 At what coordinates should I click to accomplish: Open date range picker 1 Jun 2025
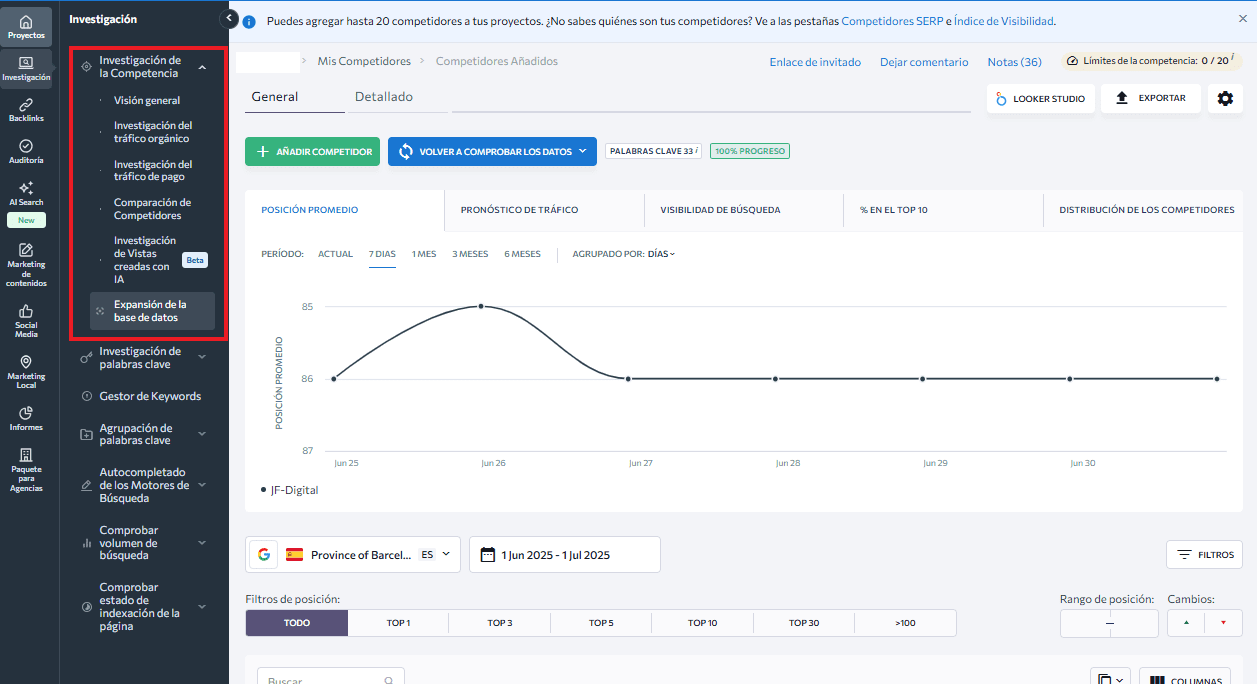point(564,554)
